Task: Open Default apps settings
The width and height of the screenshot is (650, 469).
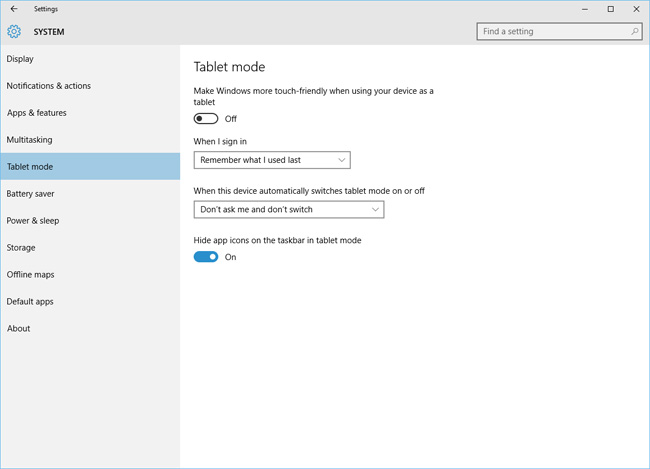Action: pos(90,301)
